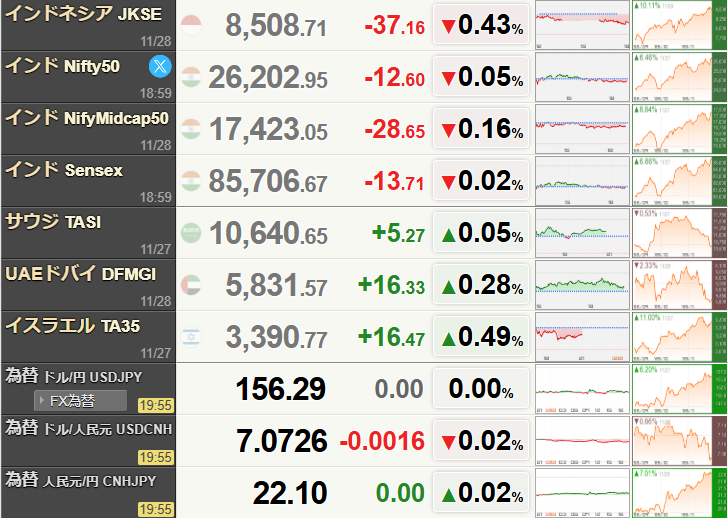Click DFMGI percent change ▲0.28%
Screen dimensions: 728x518
point(481,285)
